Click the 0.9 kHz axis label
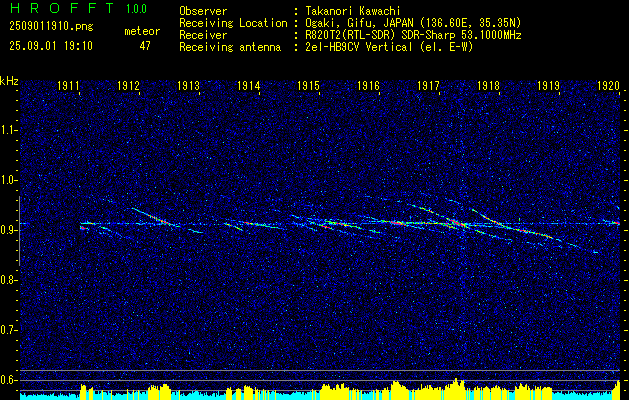 coord(8,230)
